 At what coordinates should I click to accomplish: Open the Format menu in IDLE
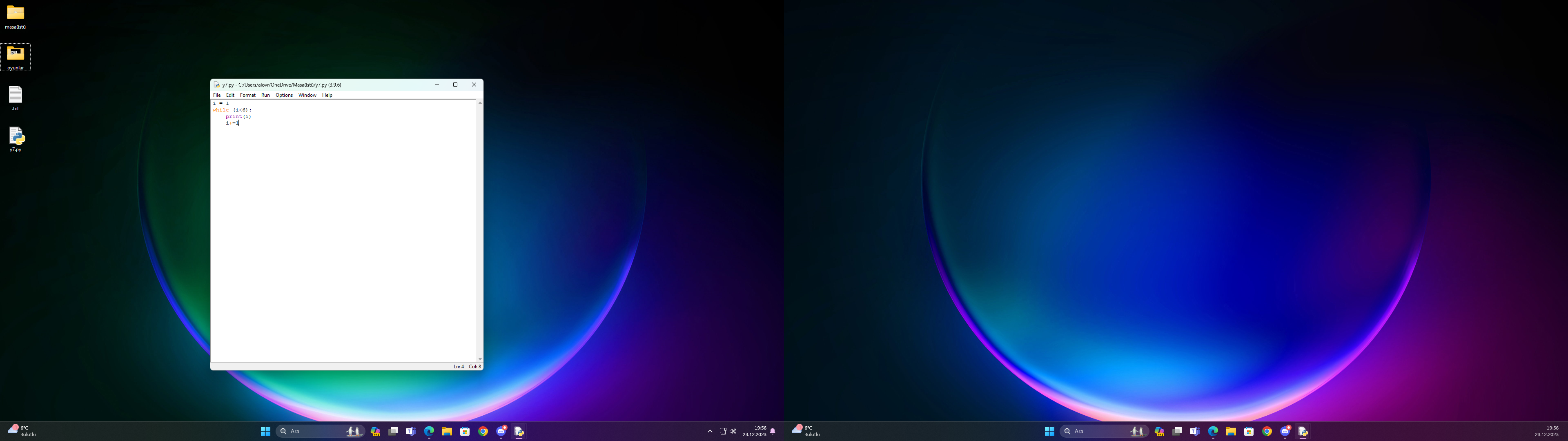point(247,95)
